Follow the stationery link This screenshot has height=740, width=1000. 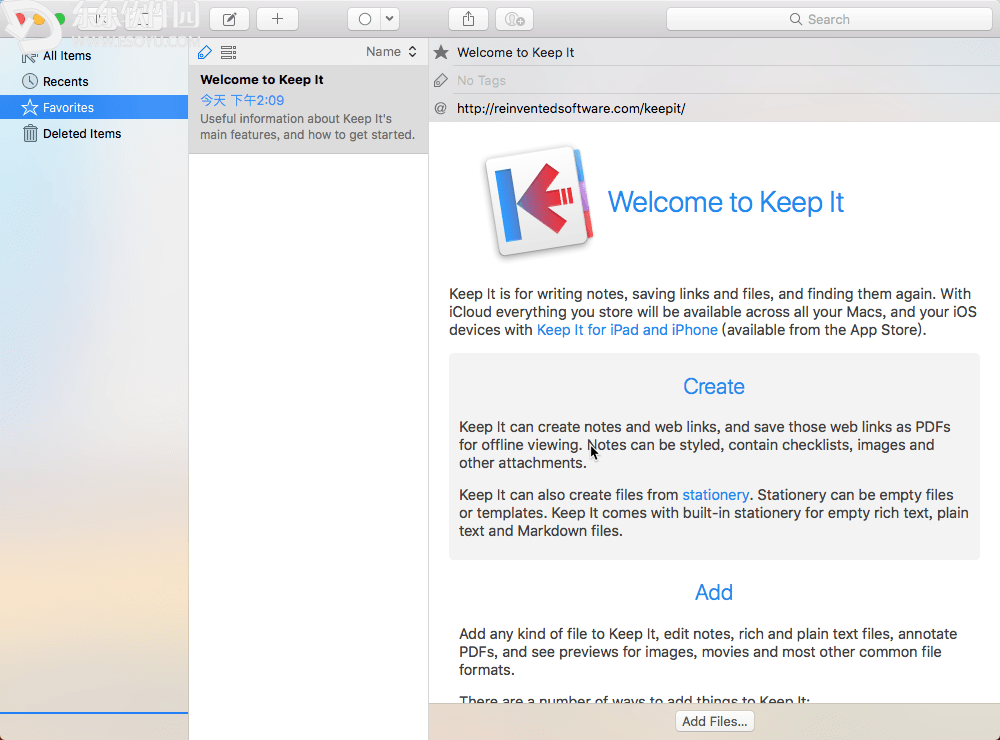click(716, 495)
